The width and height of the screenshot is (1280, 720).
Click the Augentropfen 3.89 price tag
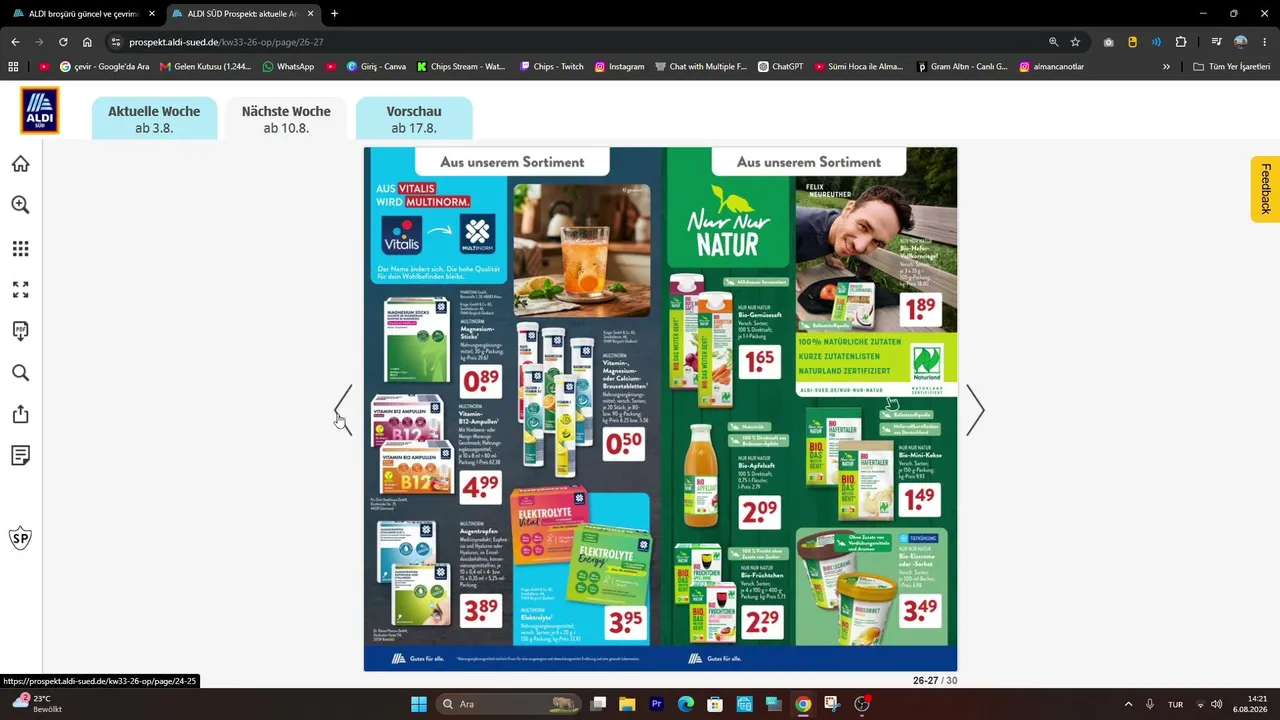click(480, 611)
